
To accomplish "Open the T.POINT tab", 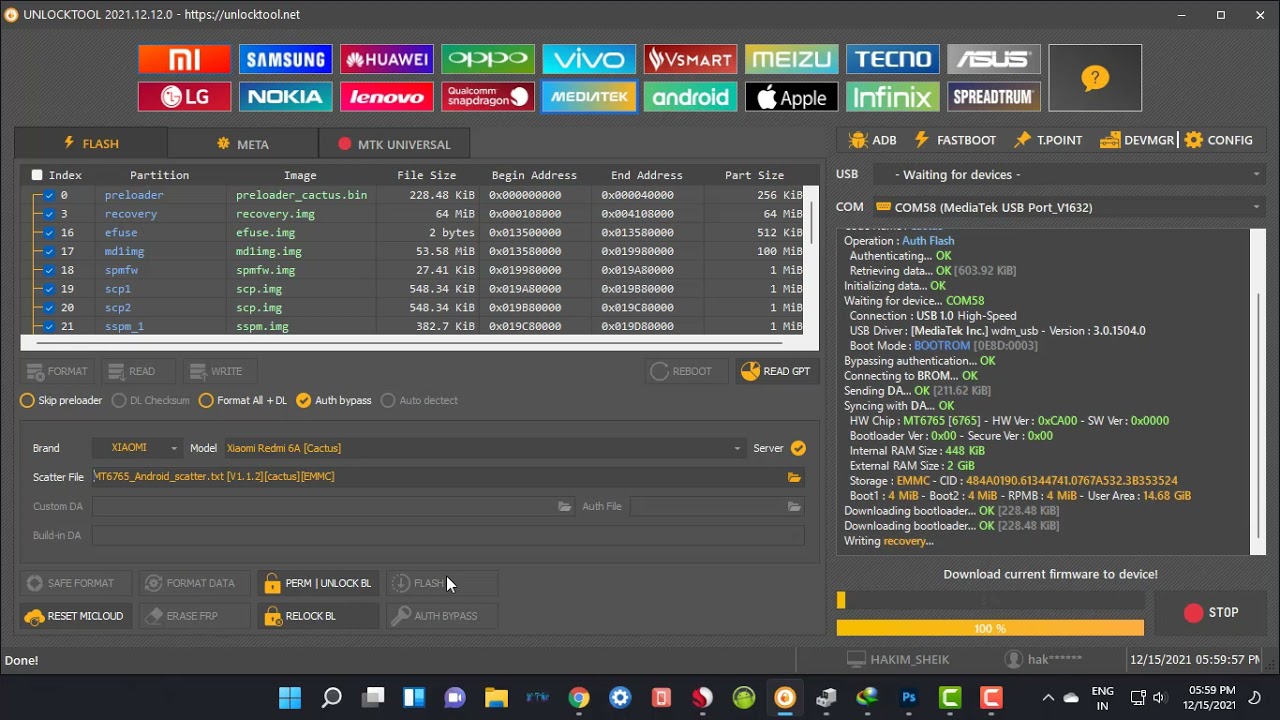I will click(1048, 140).
